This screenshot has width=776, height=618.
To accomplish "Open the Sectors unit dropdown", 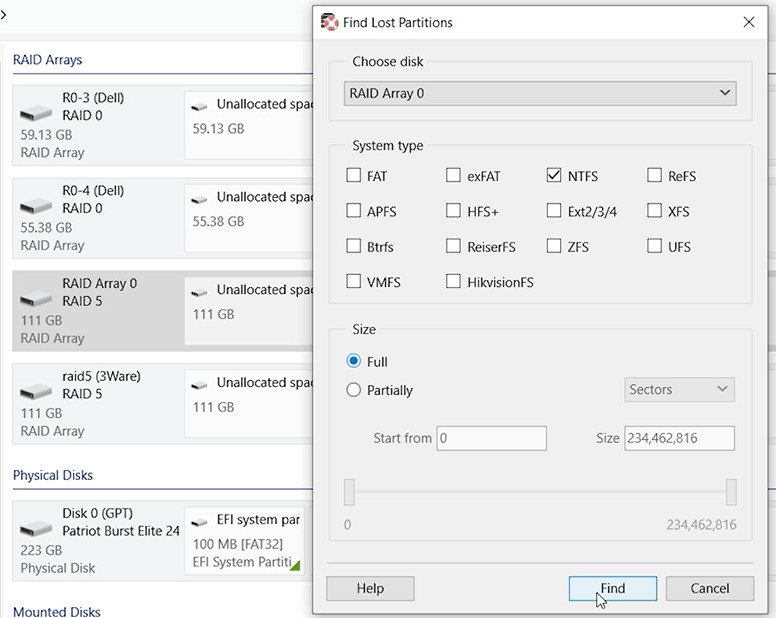I will (679, 389).
